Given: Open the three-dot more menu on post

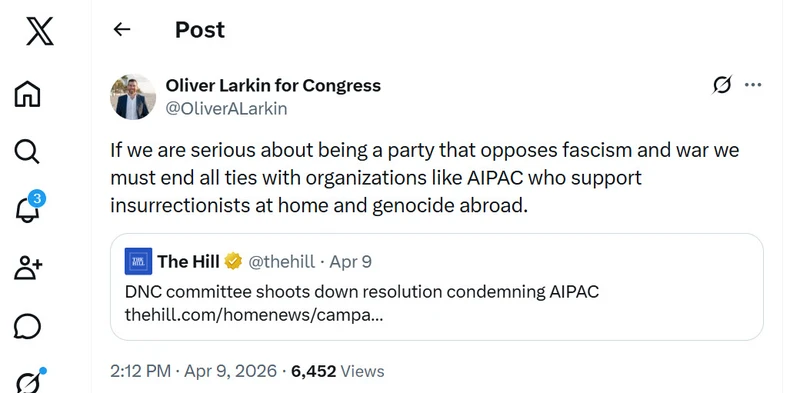Looking at the screenshot, I should pos(753,85).
